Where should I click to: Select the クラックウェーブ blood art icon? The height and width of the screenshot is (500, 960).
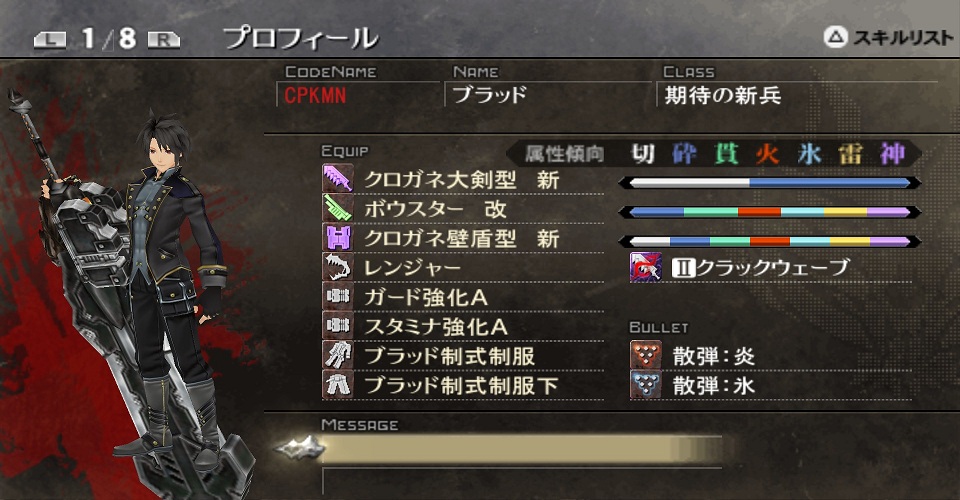point(646,267)
